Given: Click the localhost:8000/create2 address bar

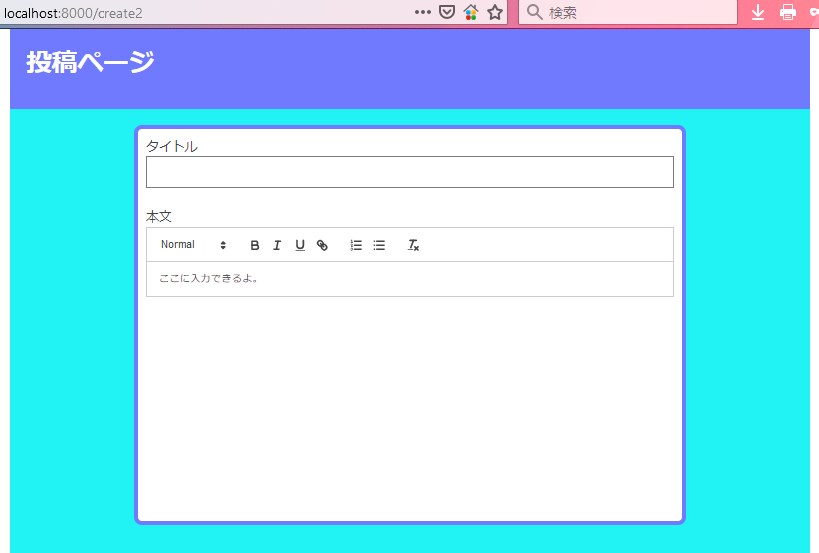Looking at the screenshot, I should (x=200, y=12).
